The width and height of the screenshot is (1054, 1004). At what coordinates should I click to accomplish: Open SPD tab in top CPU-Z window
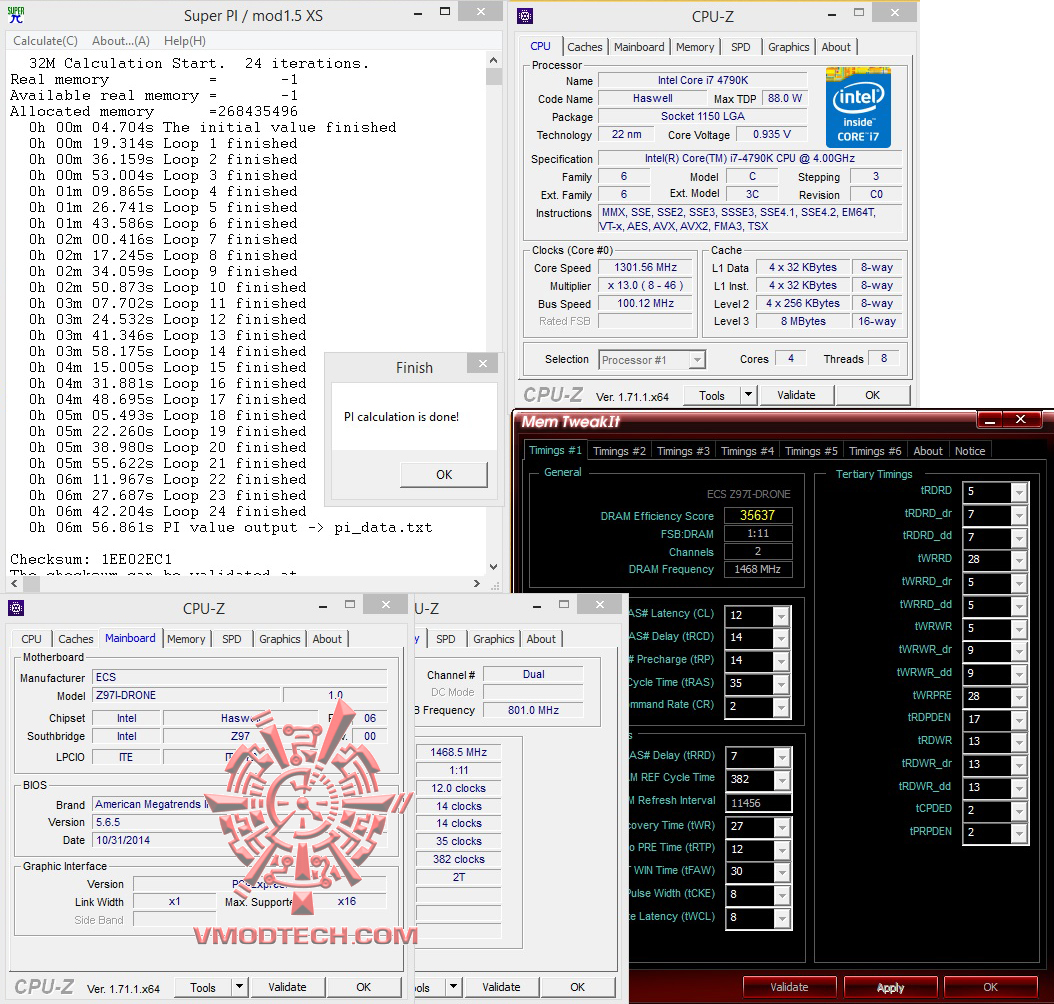click(x=741, y=47)
